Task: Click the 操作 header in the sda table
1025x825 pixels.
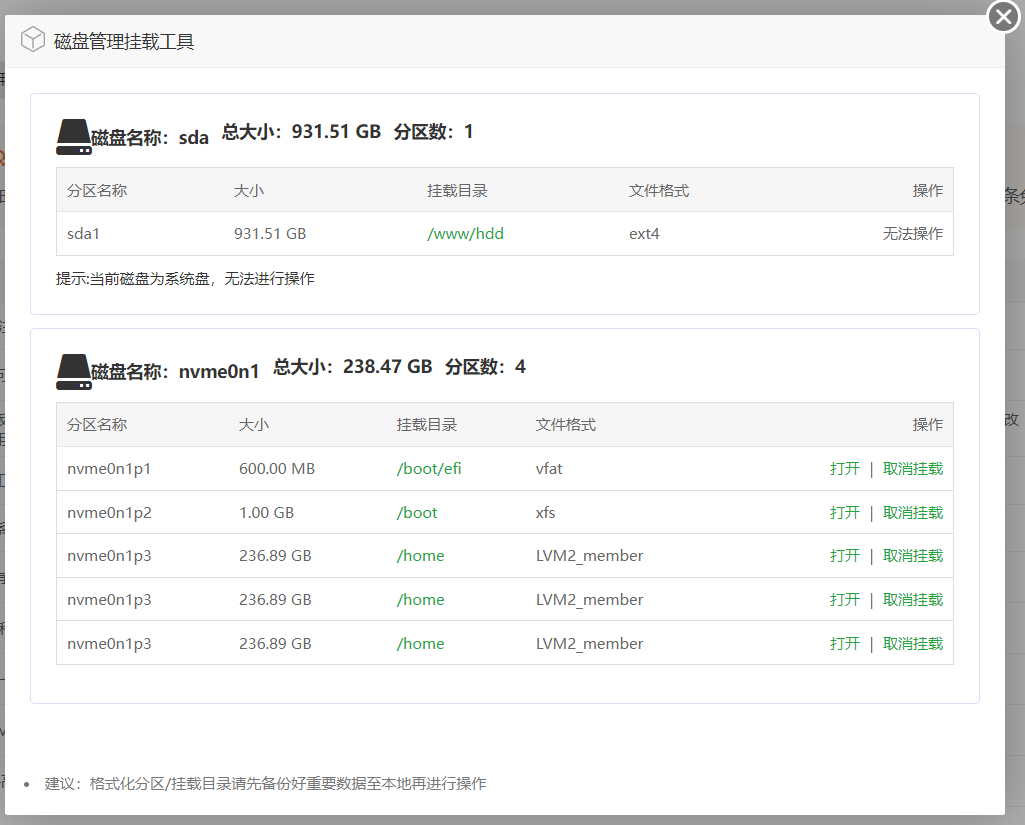Action: tap(928, 190)
